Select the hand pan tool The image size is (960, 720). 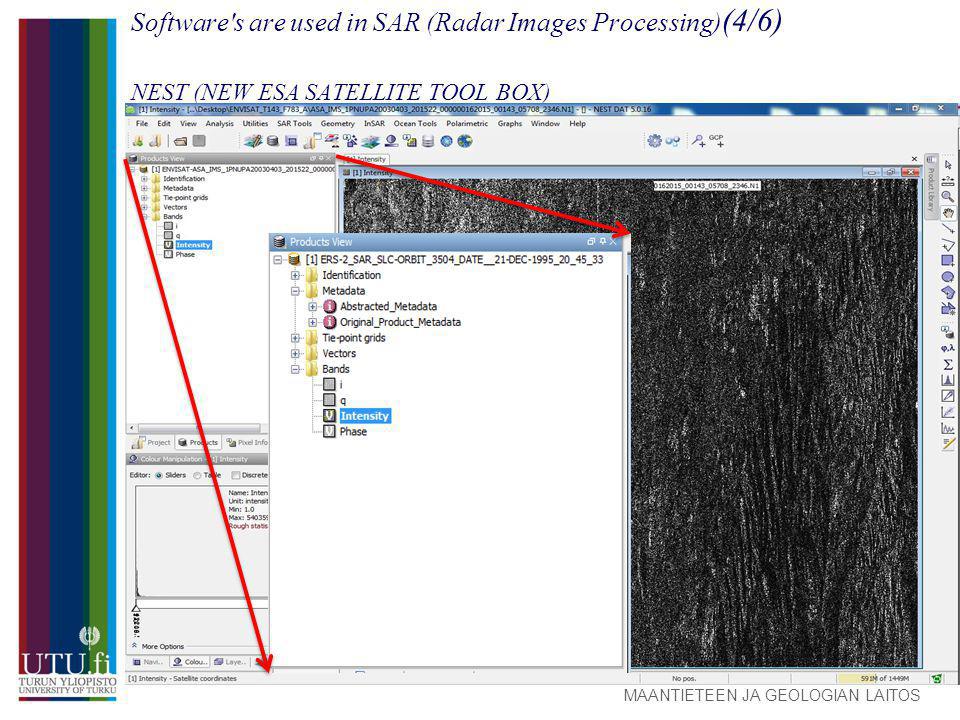[x=948, y=212]
